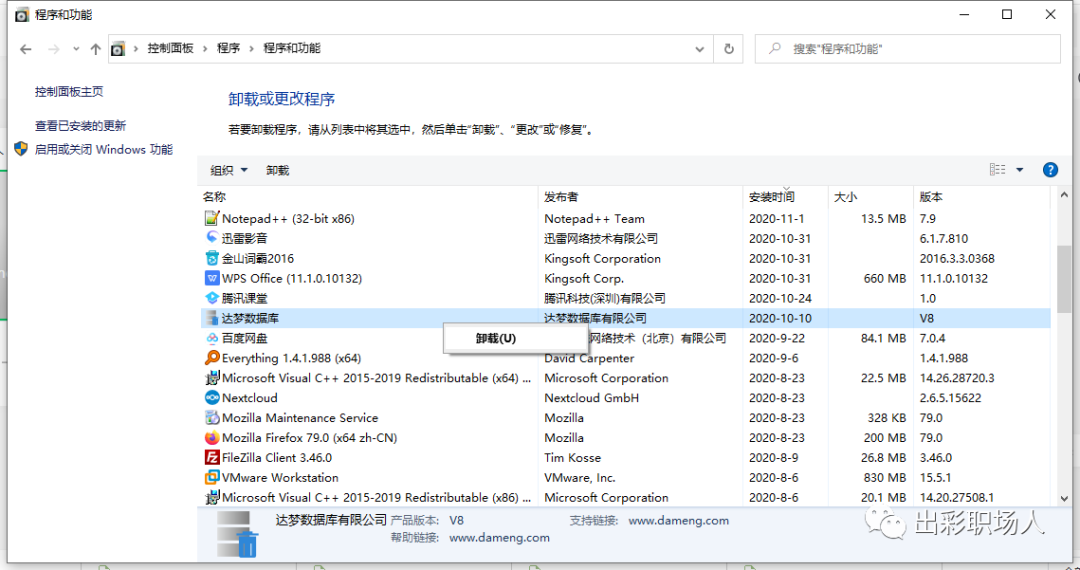Select the 迅雷影音 row
The image size is (1080, 570).
click(x=625, y=239)
